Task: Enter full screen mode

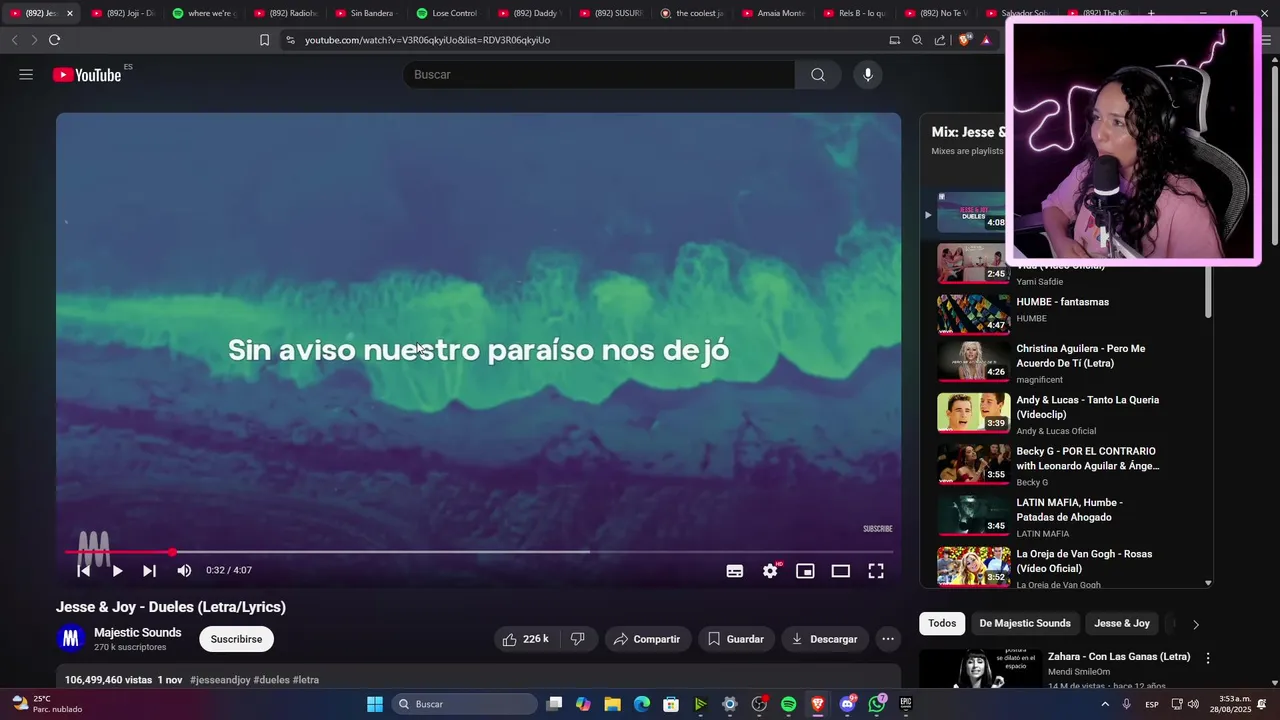Action: [876, 571]
